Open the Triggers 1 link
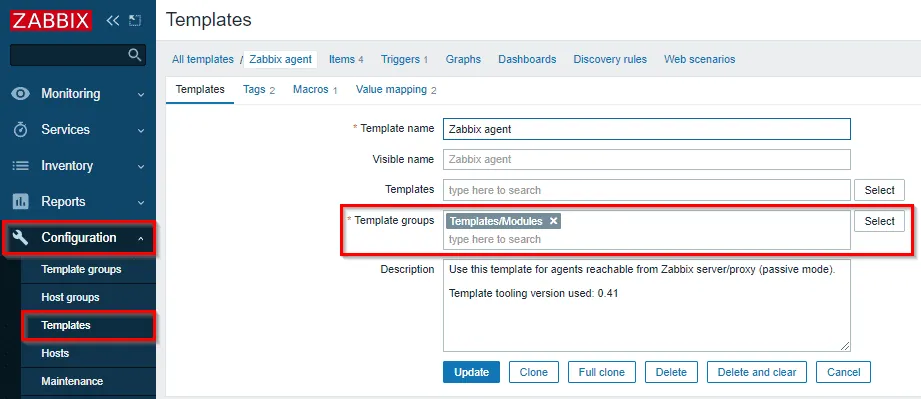 coord(404,59)
